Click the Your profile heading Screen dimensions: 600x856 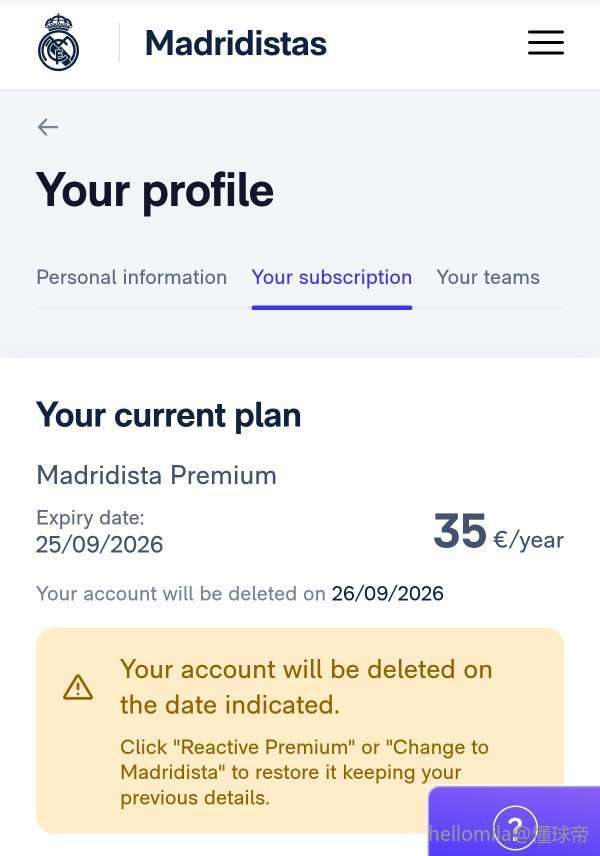(155, 190)
